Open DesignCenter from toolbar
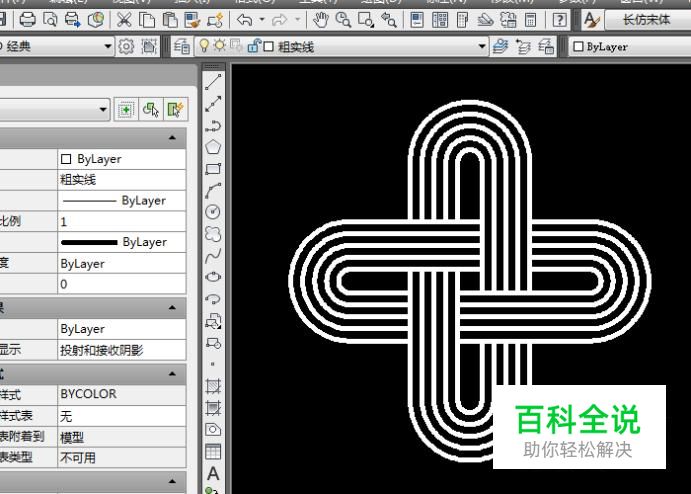The height and width of the screenshot is (494, 691). (x=440, y=19)
